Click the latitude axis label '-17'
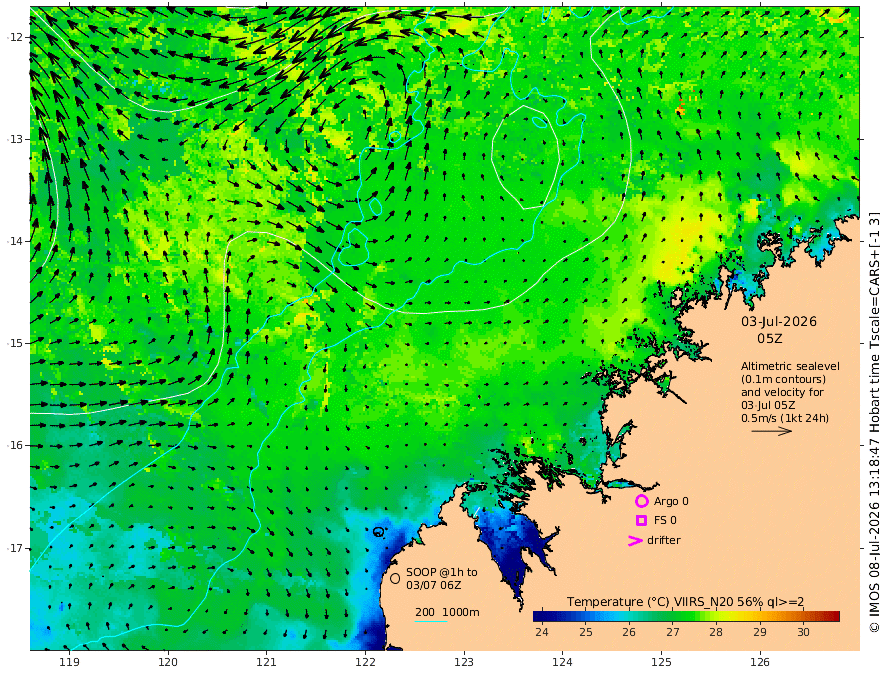 point(15,548)
